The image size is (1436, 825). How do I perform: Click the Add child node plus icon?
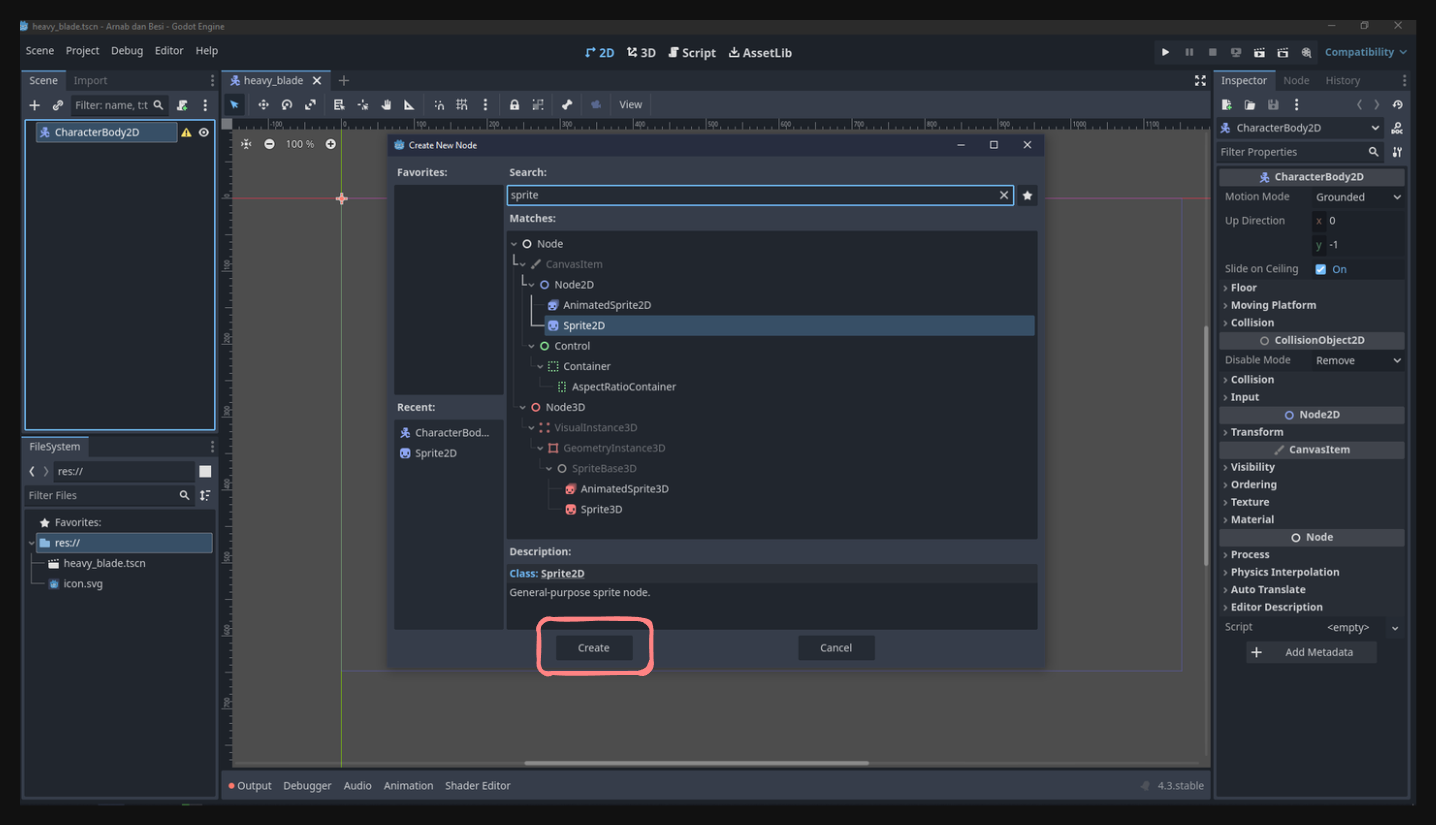click(34, 105)
